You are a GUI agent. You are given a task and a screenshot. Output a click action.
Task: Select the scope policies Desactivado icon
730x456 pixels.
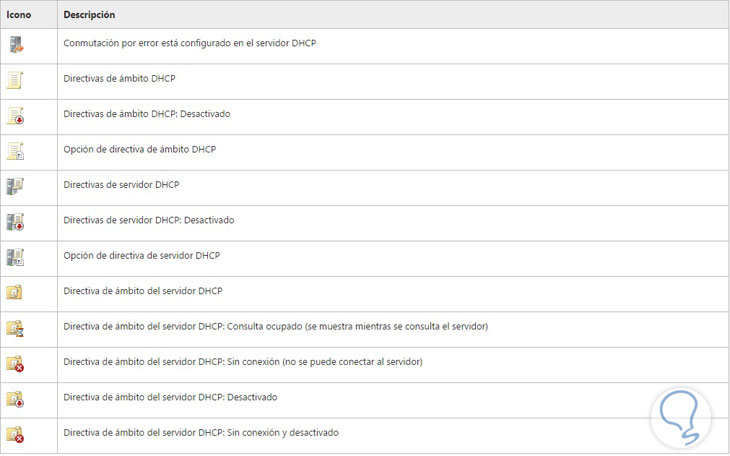point(15,116)
